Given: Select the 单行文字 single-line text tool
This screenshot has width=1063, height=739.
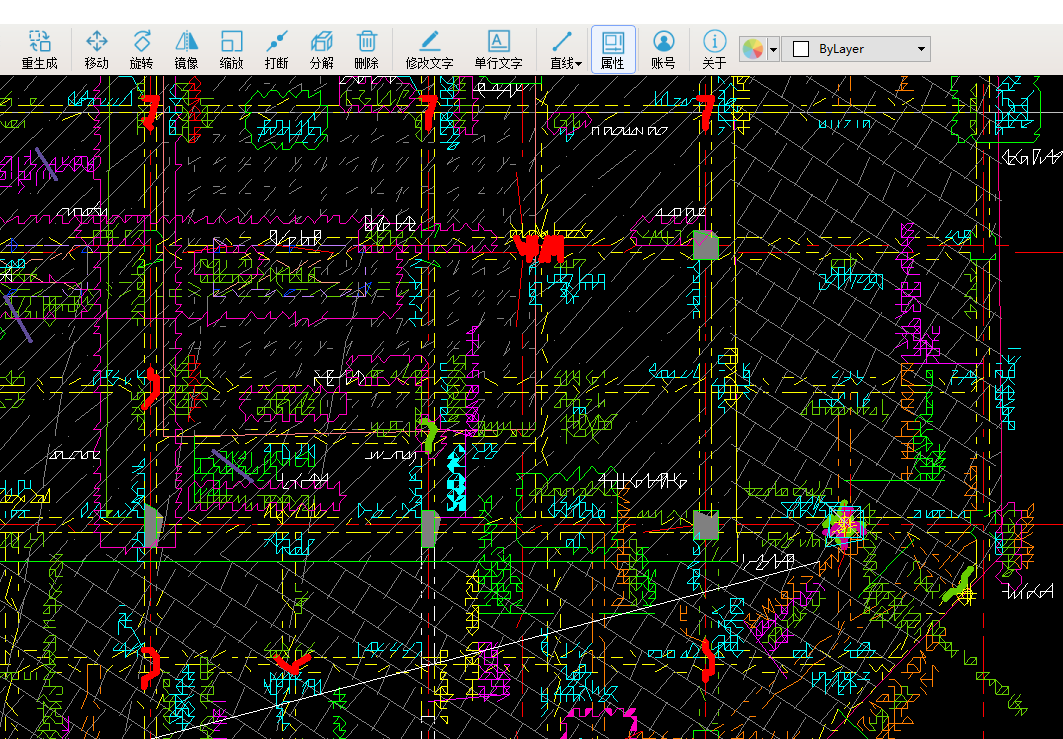Looking at the screenshot, I should pyautogui.click(x=498, y=41).
